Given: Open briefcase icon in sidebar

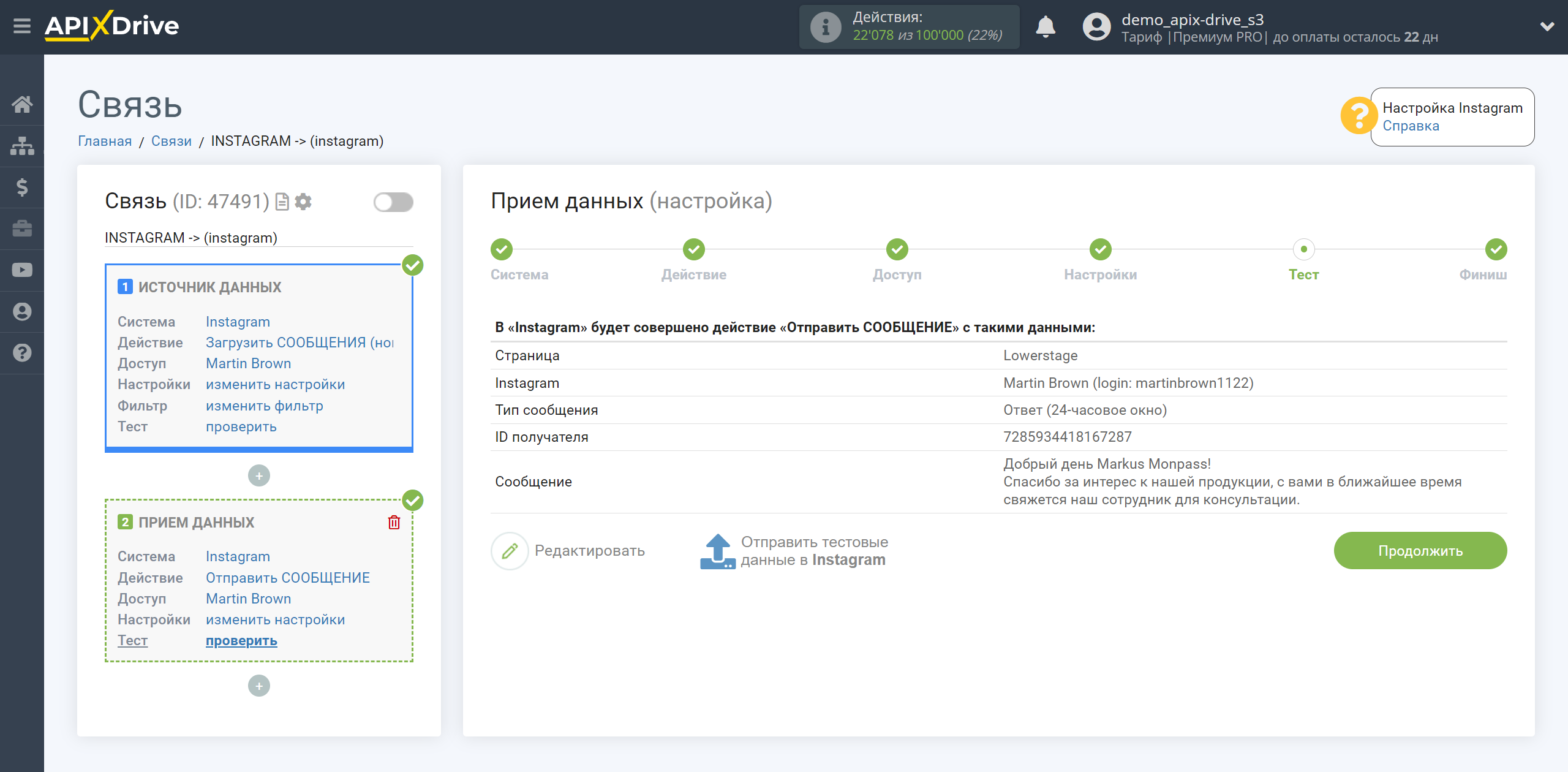Looking at the screenshot, I should 22,229.
